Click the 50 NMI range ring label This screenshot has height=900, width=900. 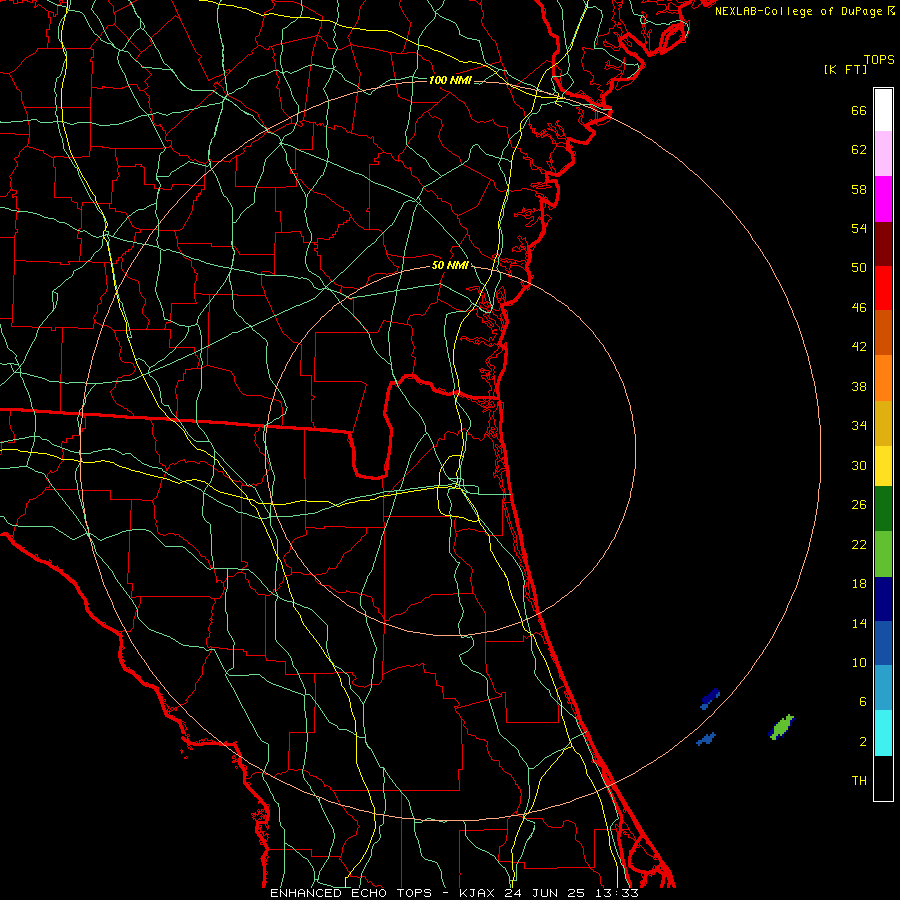[x=450, y=265]
